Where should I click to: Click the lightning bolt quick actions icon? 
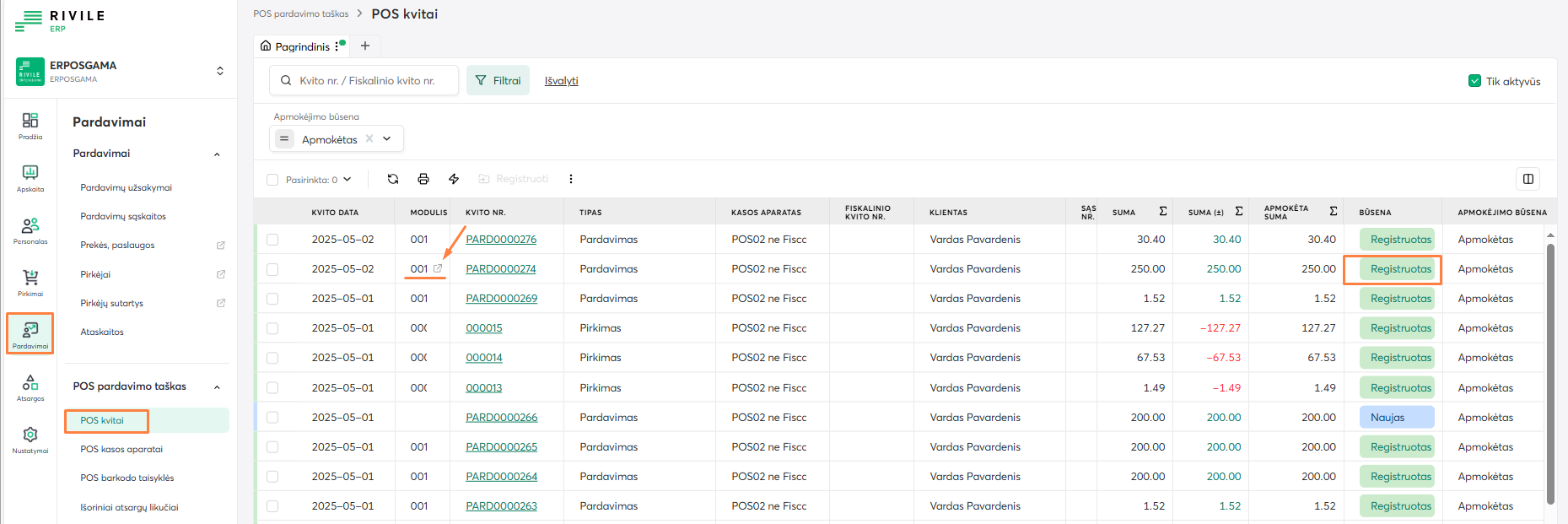coord(454,179)
